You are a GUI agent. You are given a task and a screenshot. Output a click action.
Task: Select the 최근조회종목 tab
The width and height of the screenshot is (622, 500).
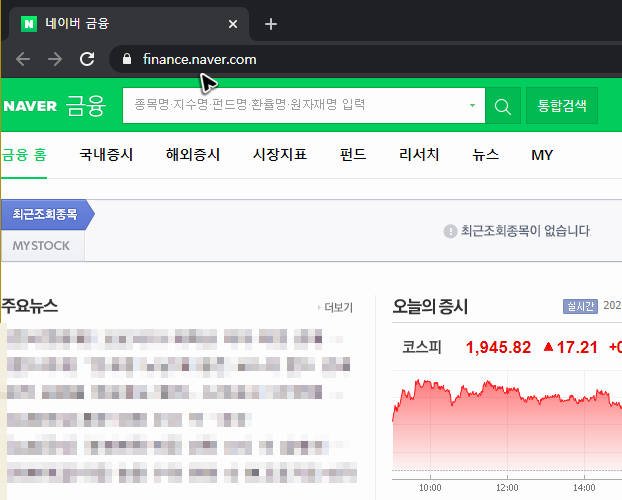[x=47, y=215]
